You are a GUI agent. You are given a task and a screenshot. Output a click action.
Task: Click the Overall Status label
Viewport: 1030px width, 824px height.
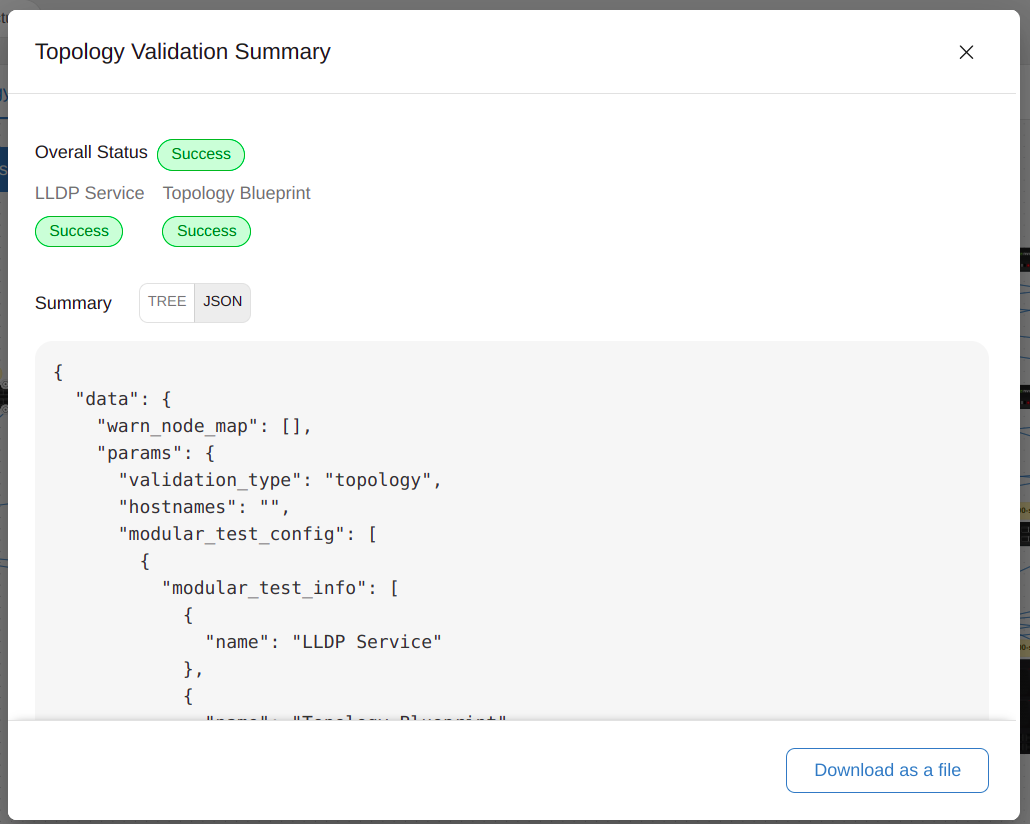pyautogui.click(x=91, y=152)
